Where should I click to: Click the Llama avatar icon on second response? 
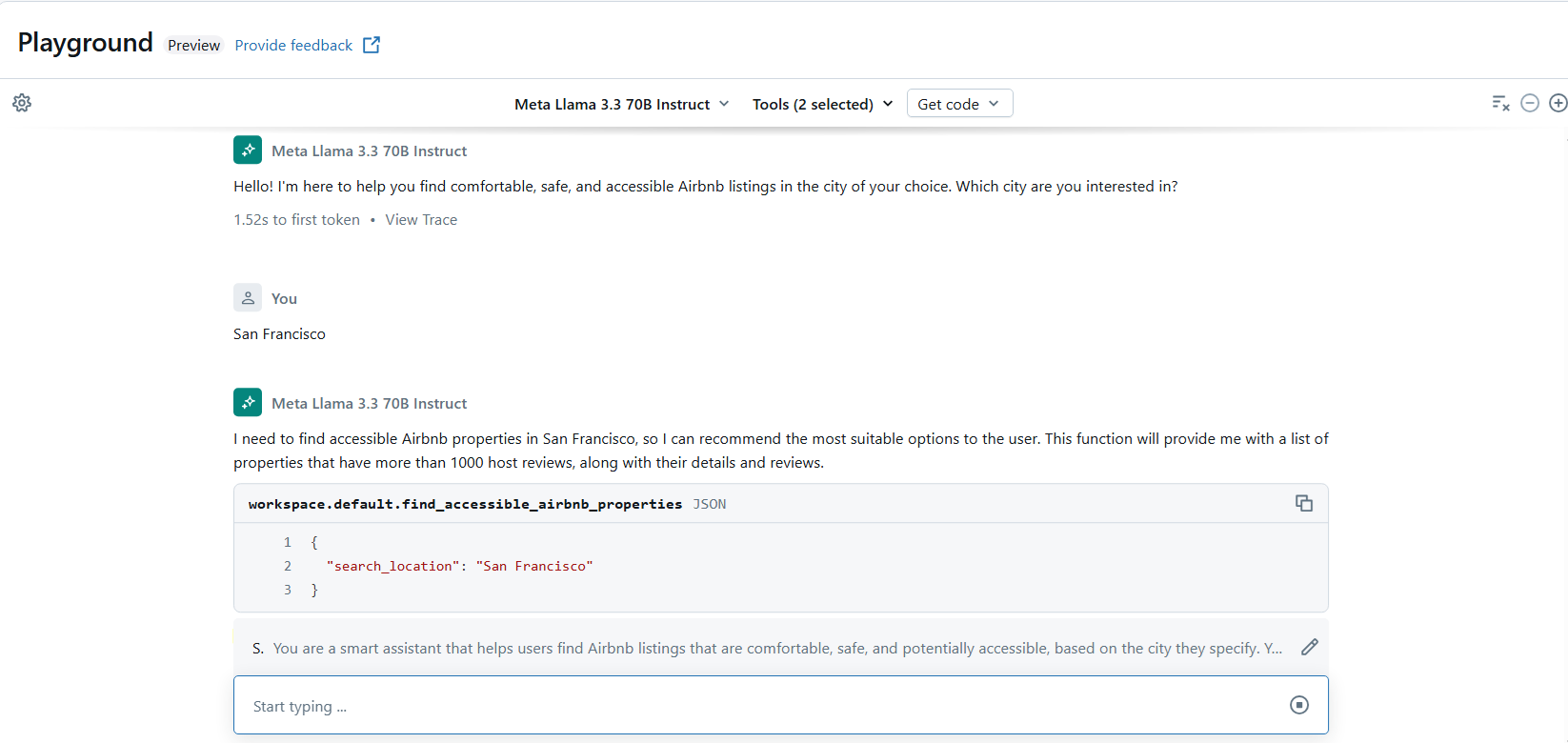248,402
